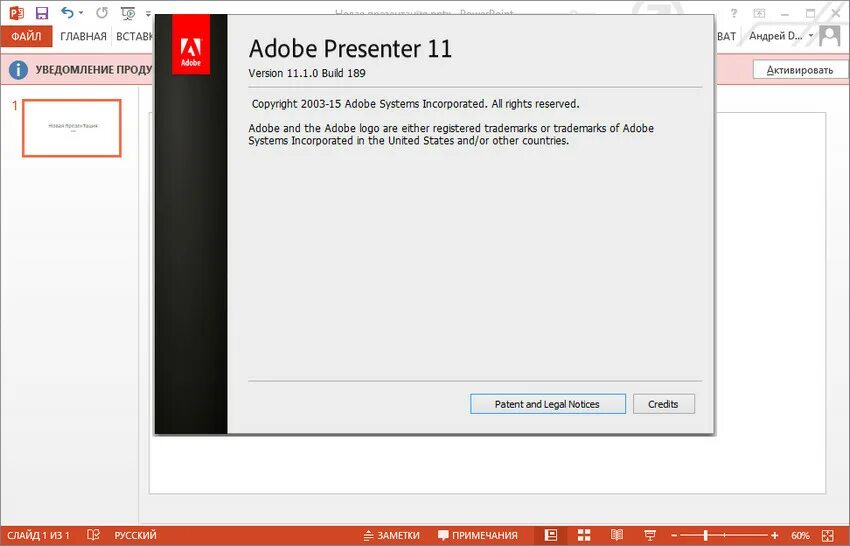Toggle the ЗАМЕТКИ notes pane

pyautogui.click(x=391, y=535)
